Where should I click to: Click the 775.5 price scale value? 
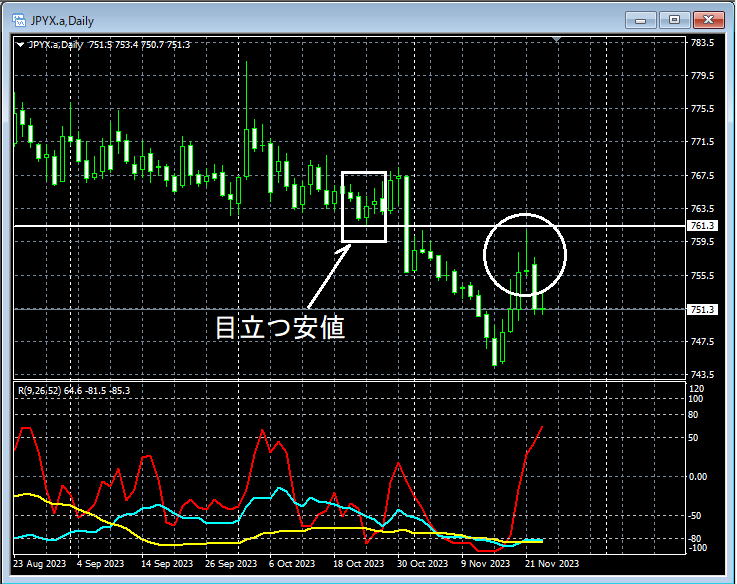pos(702,109)
